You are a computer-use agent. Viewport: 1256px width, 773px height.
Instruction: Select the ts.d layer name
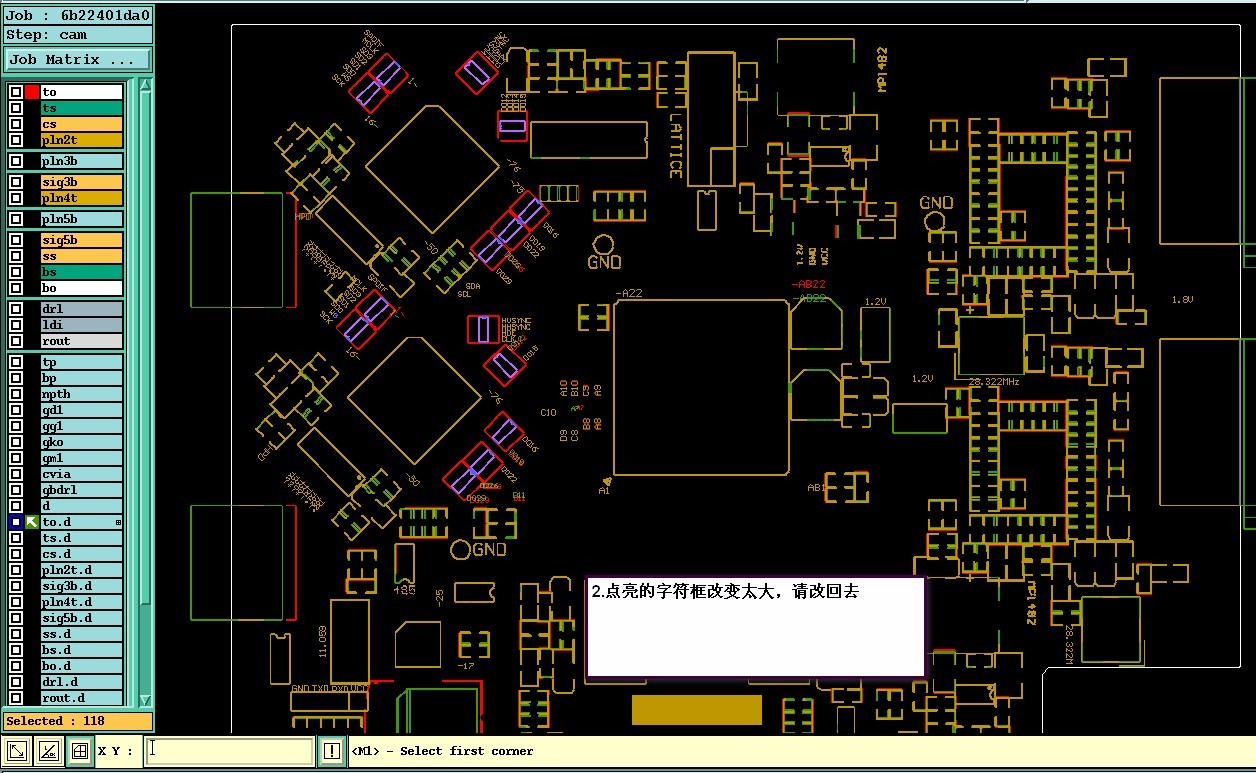(81, 538)
